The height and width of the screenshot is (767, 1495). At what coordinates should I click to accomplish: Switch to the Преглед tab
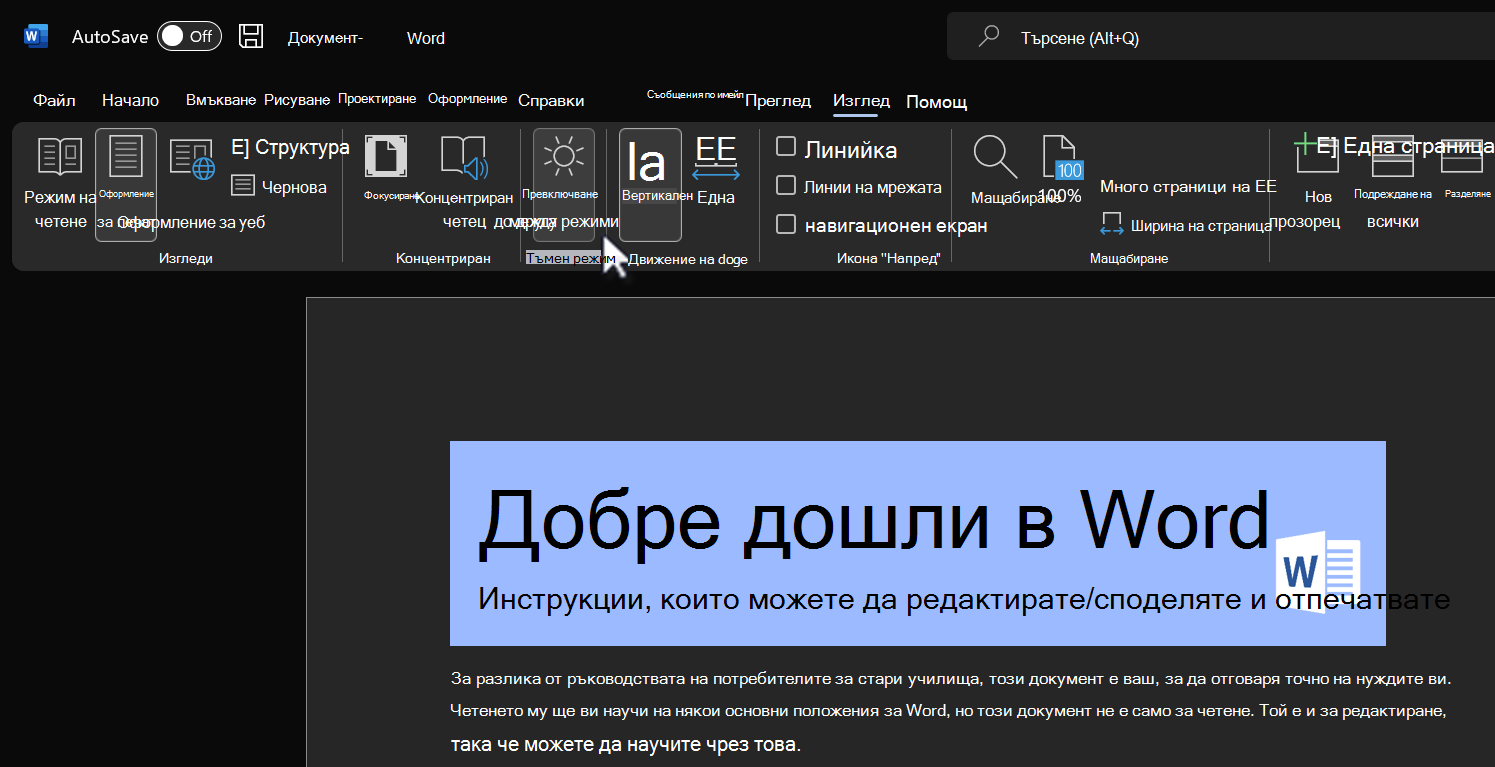(779, 100)
